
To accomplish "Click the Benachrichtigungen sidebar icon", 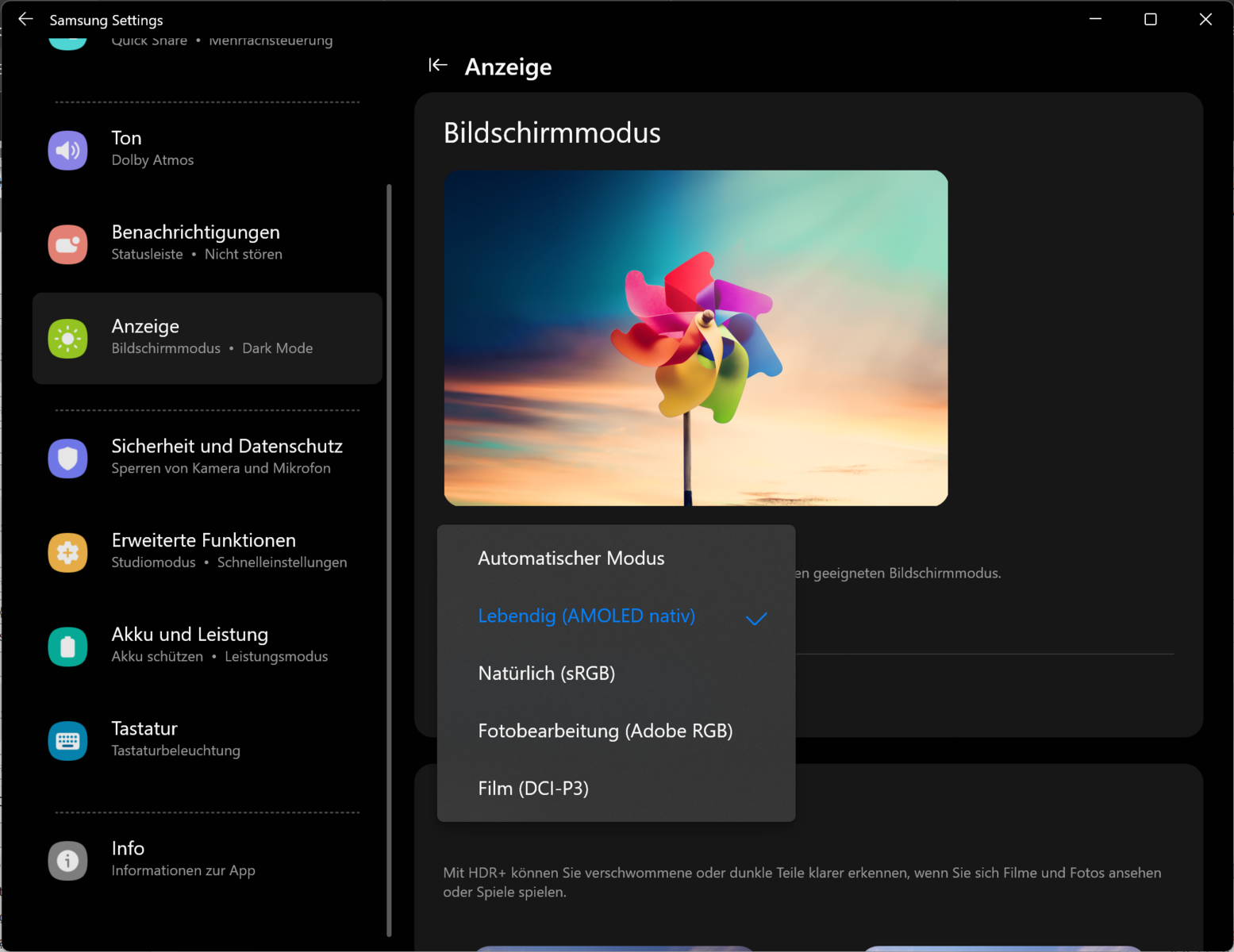I will (67, 244).
